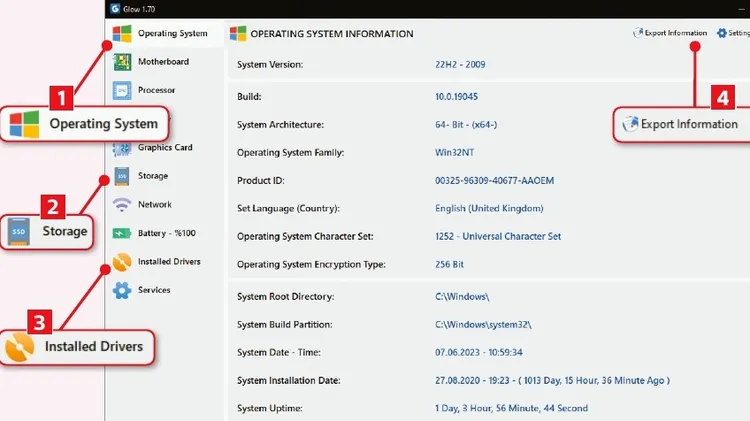Click the Operating System Windows logo icon in sidebar

(x=122, y=33)
